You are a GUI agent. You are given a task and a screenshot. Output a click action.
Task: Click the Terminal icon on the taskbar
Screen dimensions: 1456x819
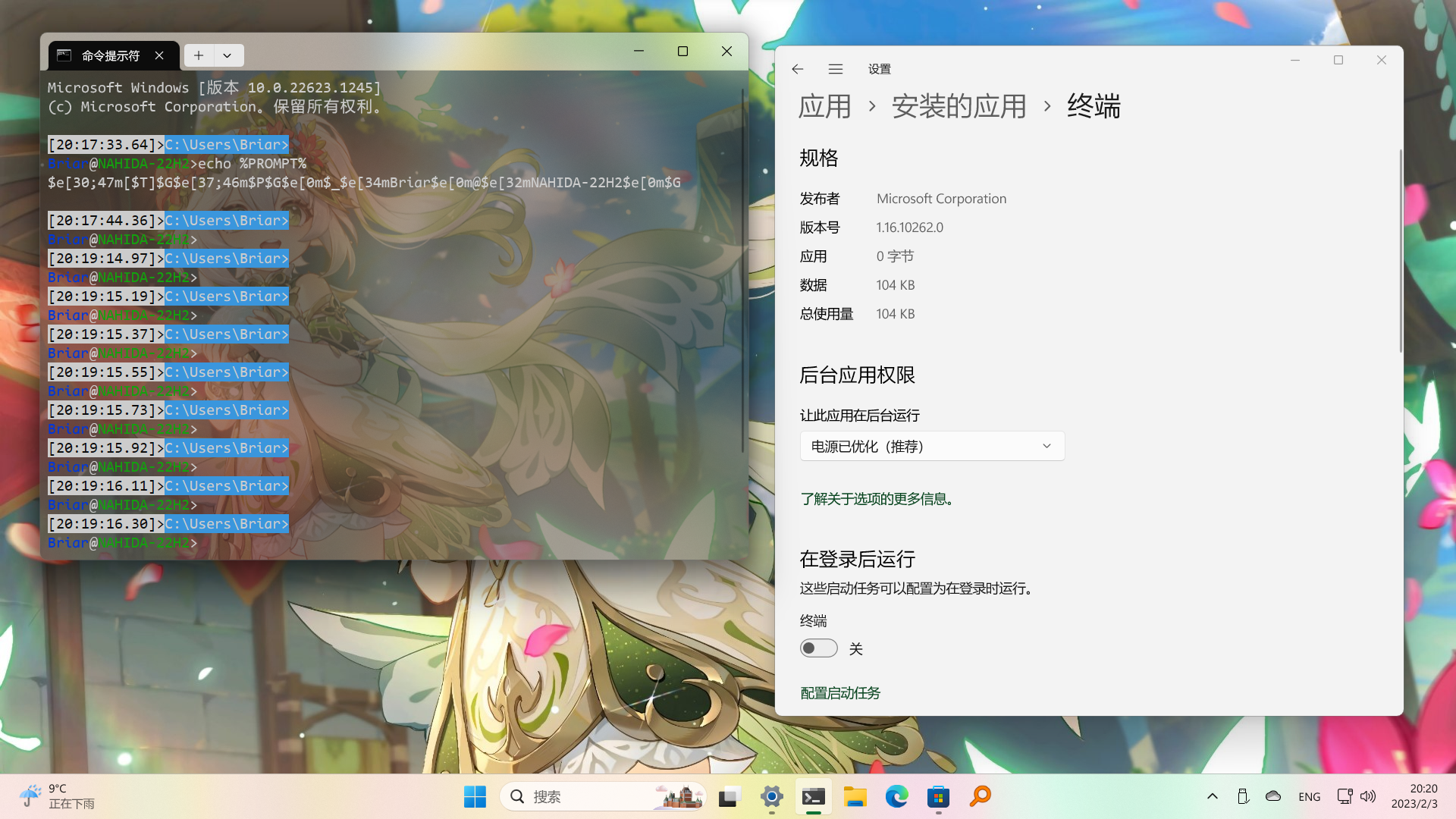tap(813, 796)
